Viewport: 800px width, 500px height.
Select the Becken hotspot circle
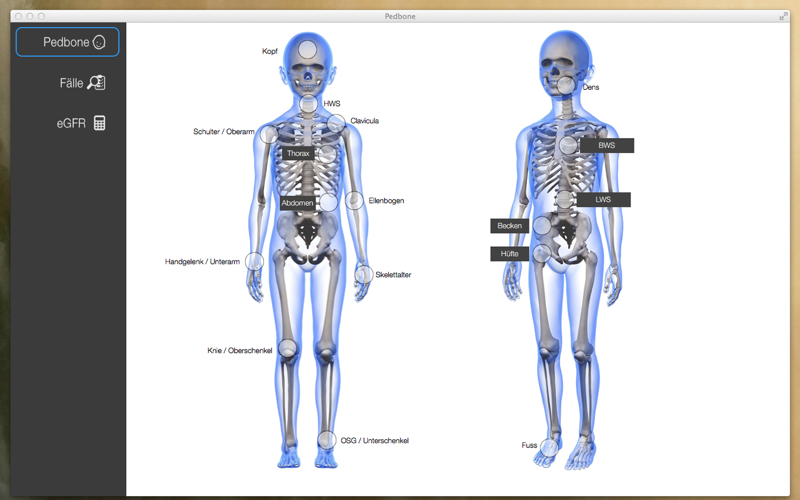tap(542, 226)
